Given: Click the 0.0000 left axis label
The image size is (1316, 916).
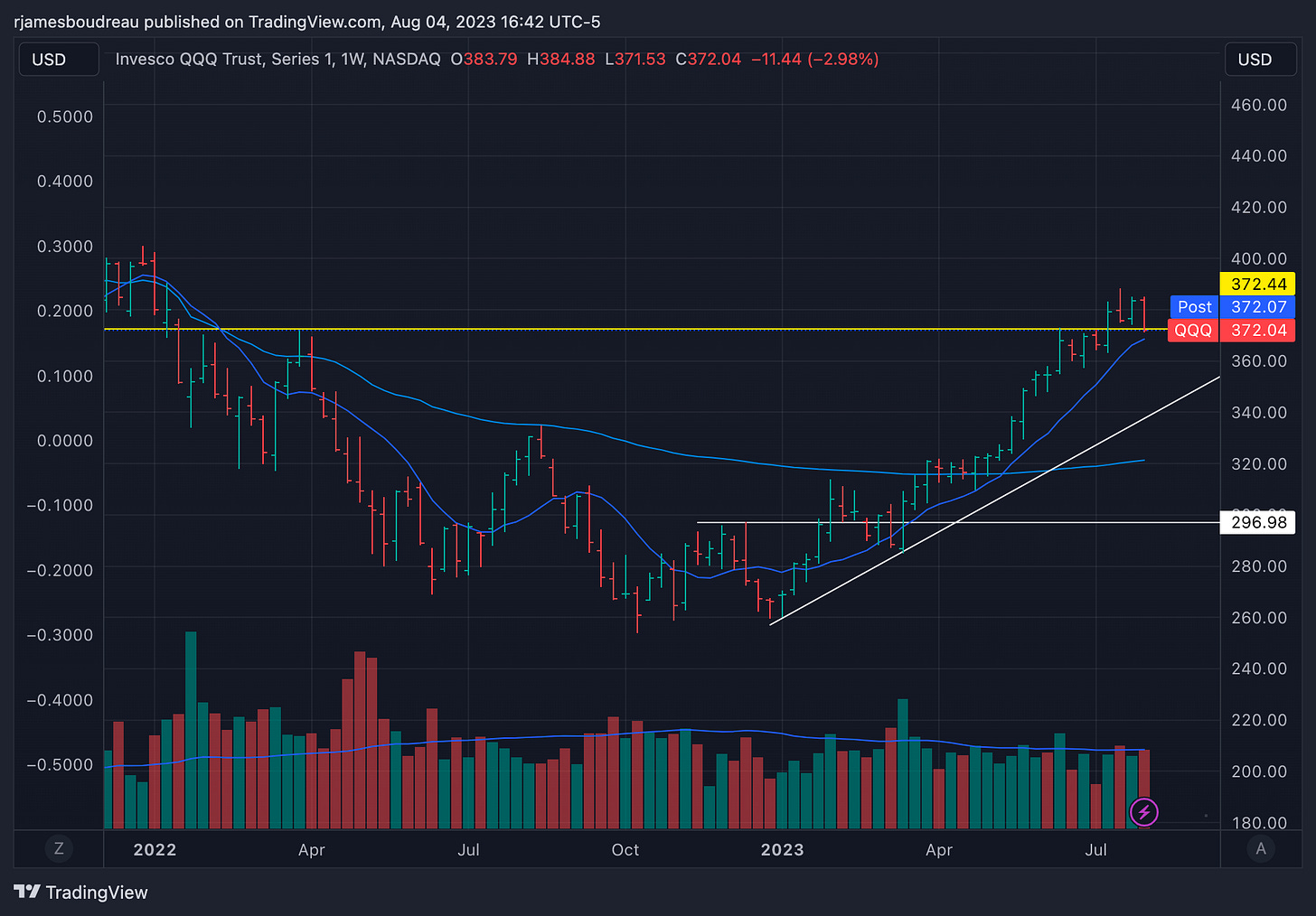Looking at the screenshot, I should click(x=65, y=441).
